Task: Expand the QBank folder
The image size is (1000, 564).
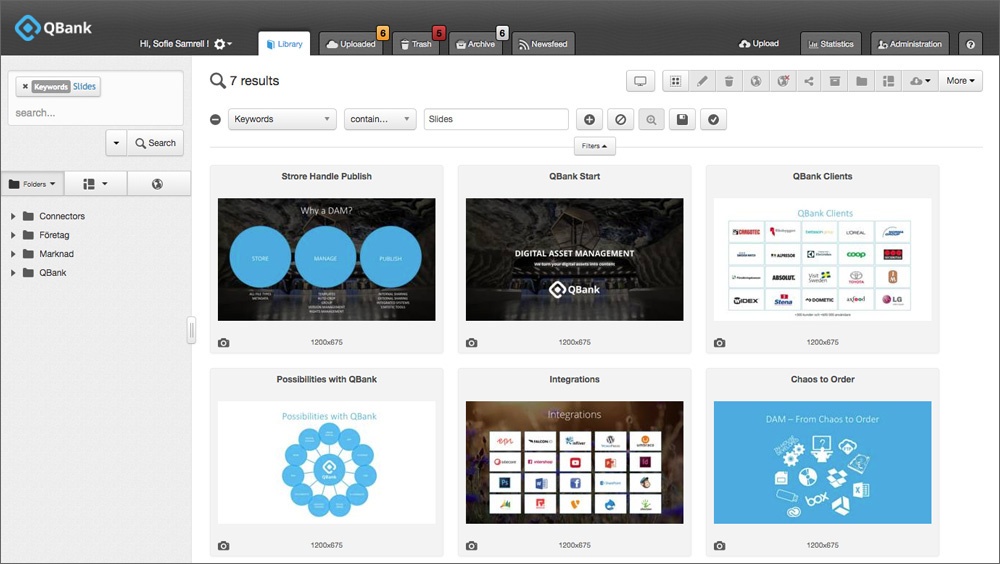Action: coord(13,272)
